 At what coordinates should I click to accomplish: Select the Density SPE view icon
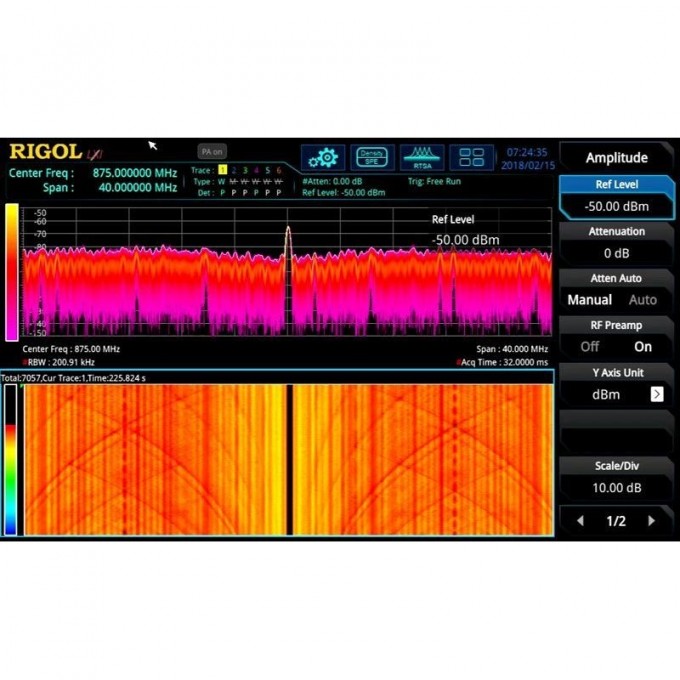click(x=372, y=158)
